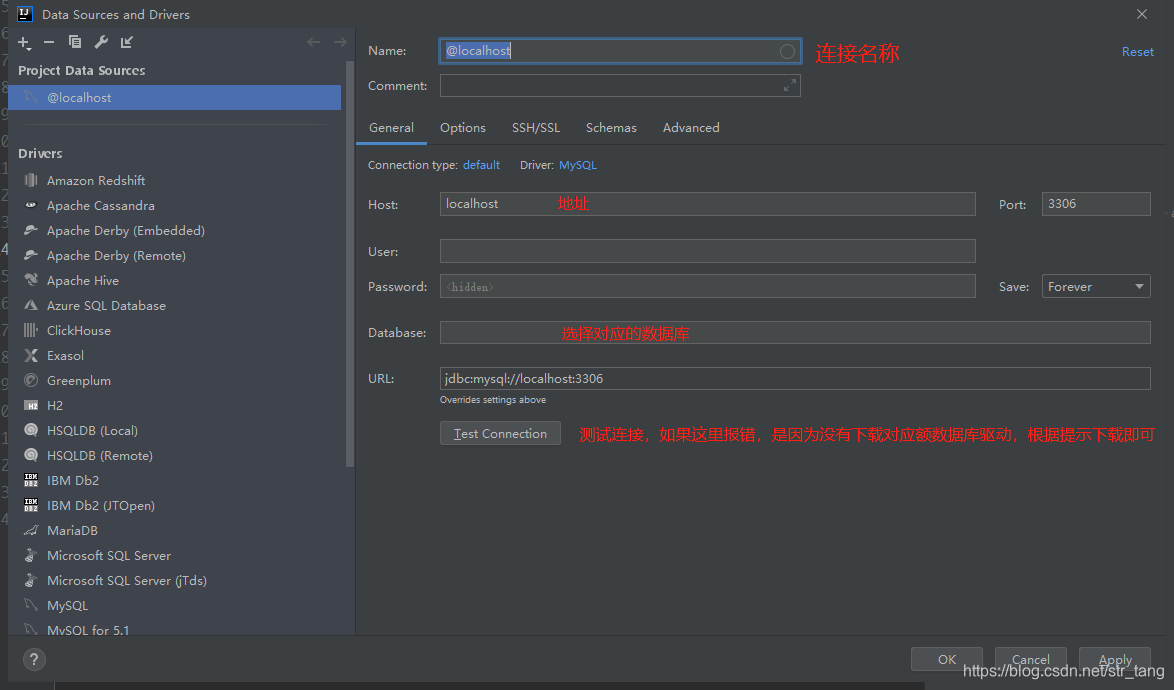Click the Apache Hive driver icon
1174x690 pixels.
point(31,280)
